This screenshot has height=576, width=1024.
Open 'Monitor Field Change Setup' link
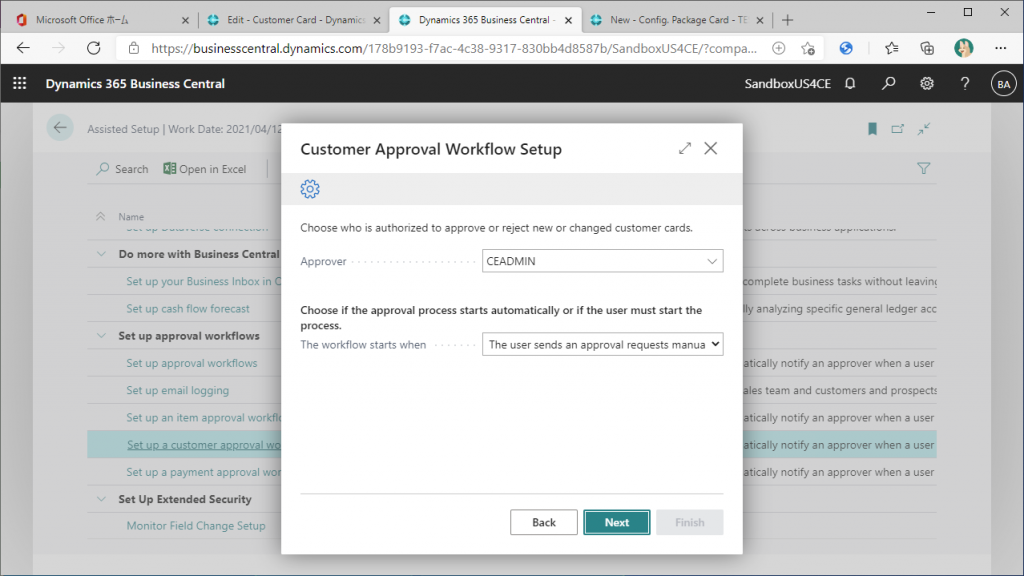(x=195, y=526)
